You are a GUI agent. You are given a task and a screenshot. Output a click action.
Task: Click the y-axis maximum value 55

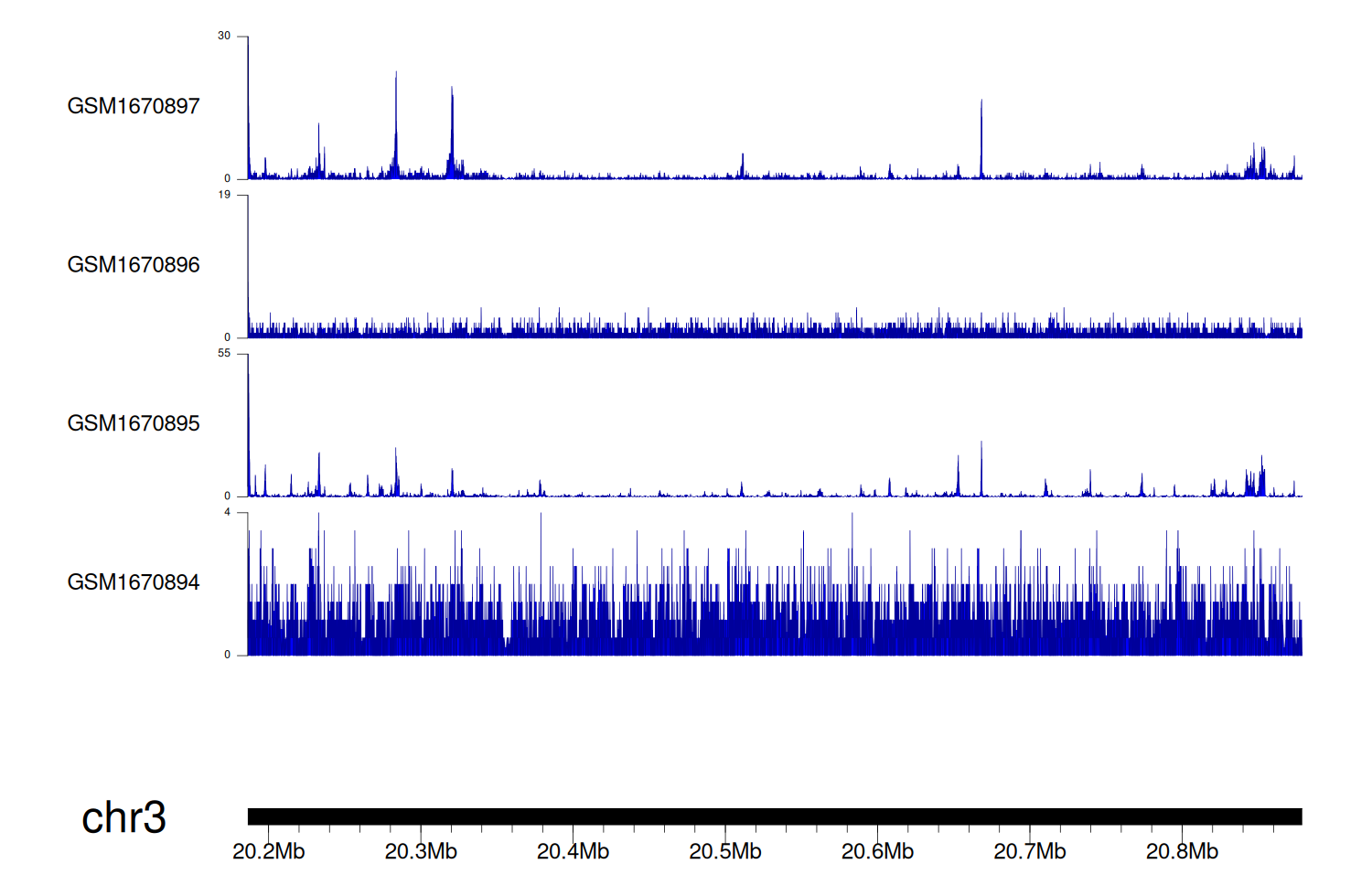(x=224, y=353)
